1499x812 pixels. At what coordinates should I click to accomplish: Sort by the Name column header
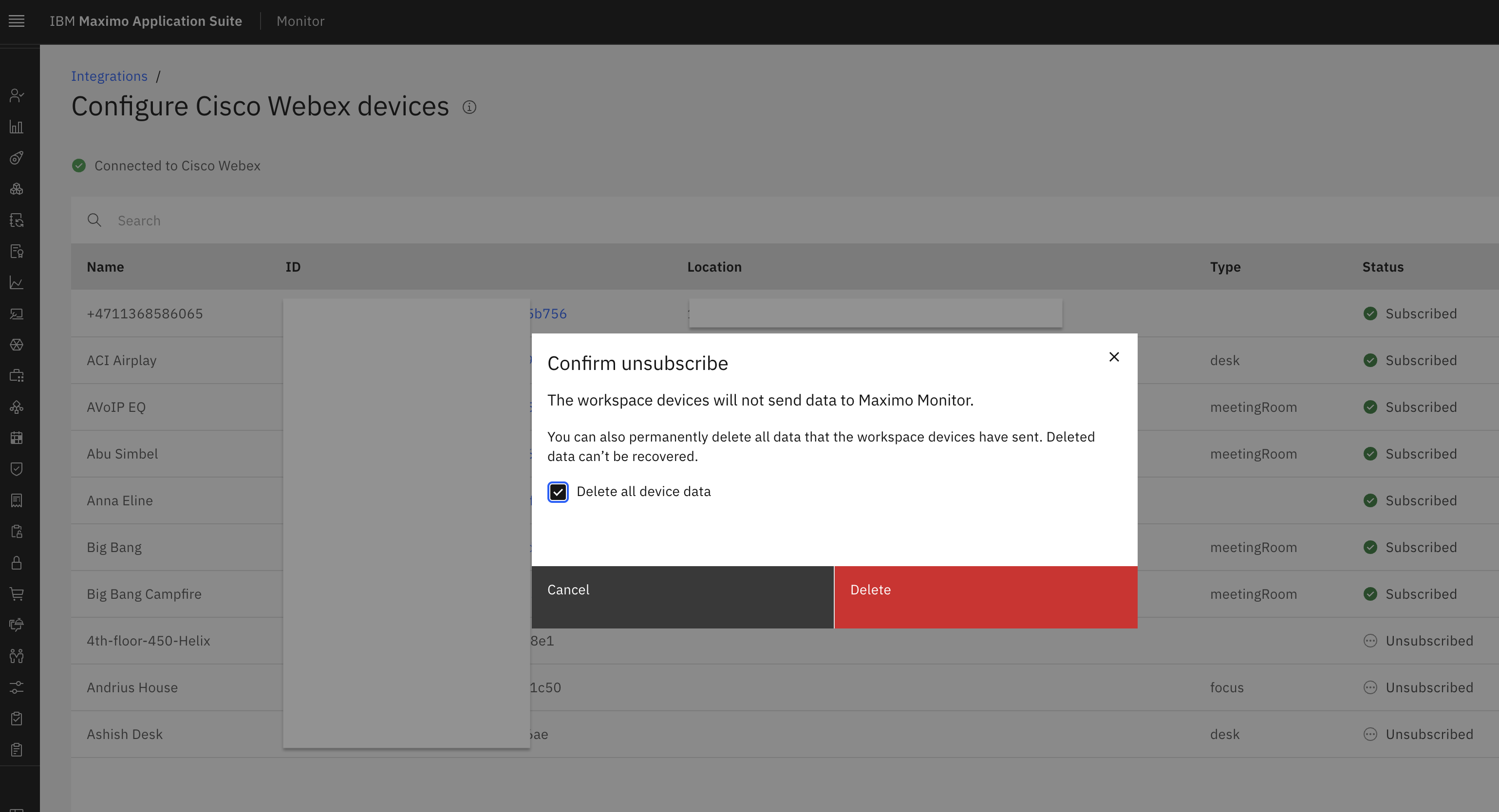pos(105,267)
